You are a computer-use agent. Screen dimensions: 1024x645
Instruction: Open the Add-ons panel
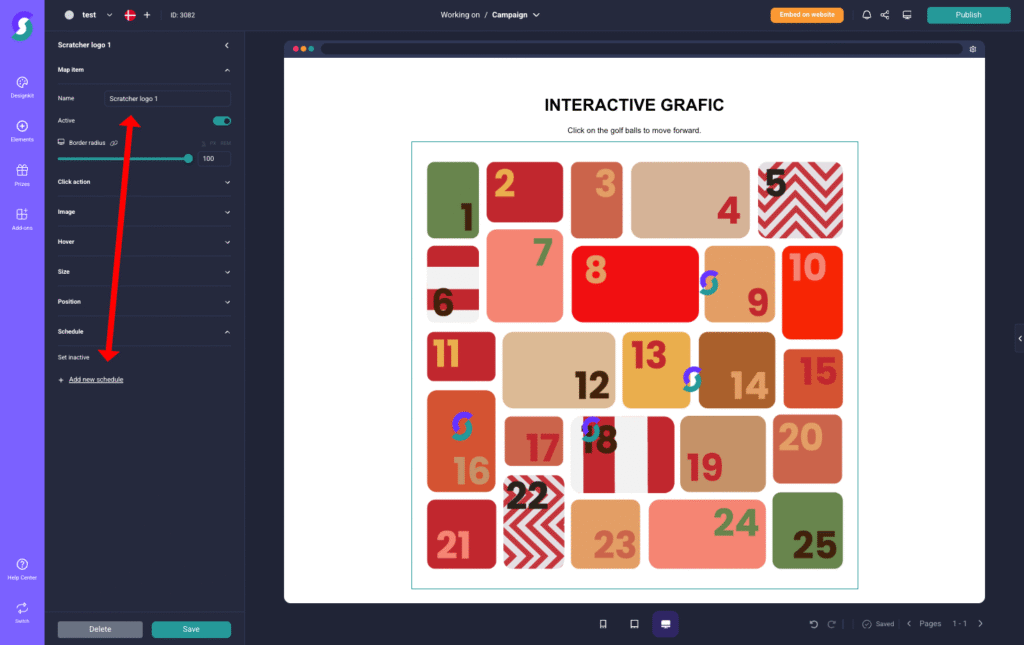[22, 221]
